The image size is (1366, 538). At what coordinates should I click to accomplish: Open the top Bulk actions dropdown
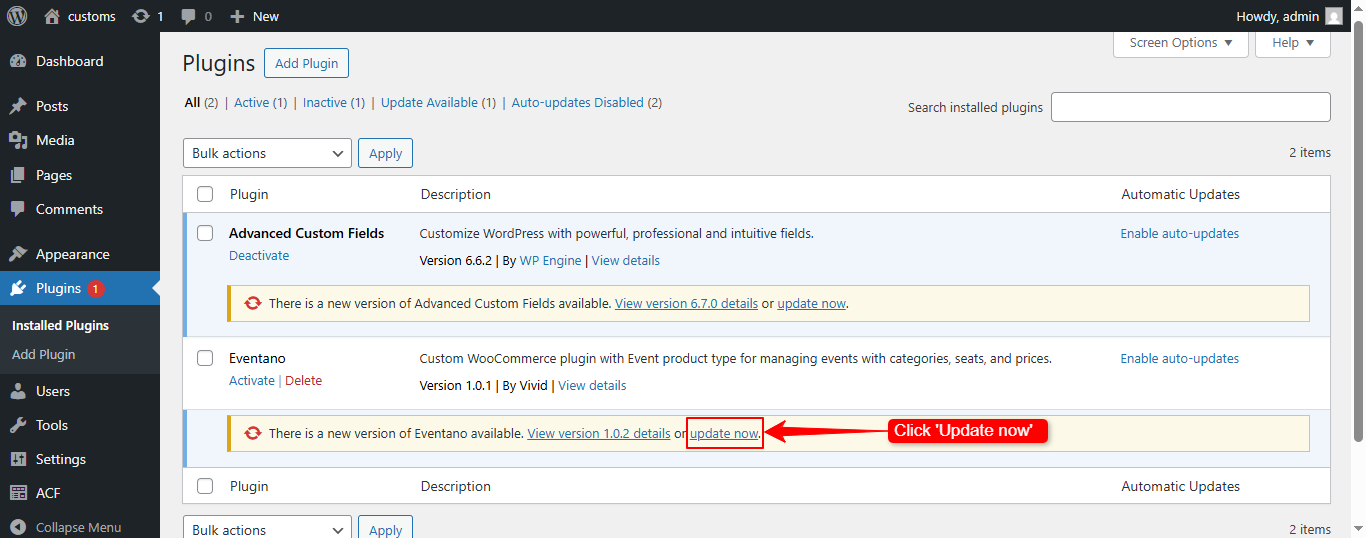(267, 153)
